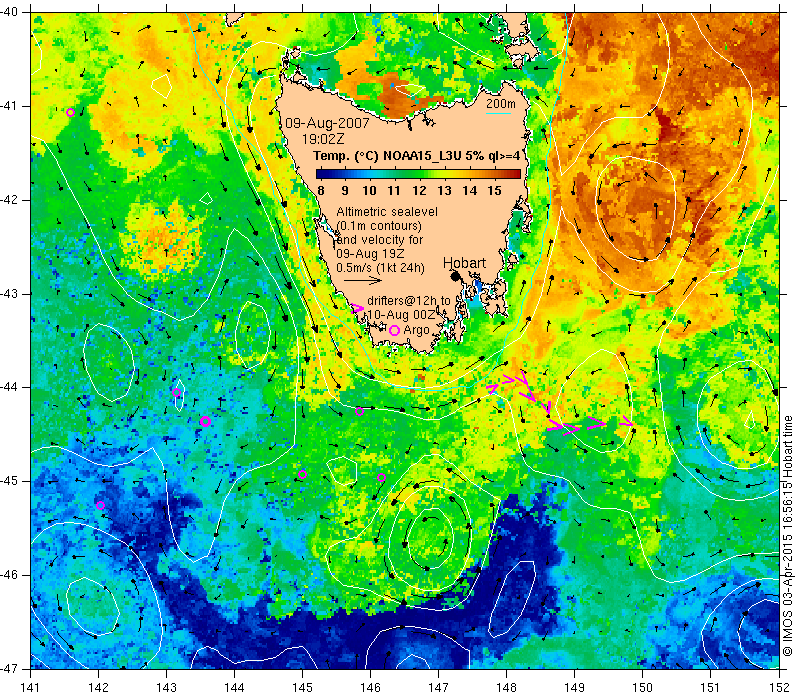Viewport: 800px width, 700px height.
Task: Click the latitude axis label '-41'
Action: [x=9, y=106]
